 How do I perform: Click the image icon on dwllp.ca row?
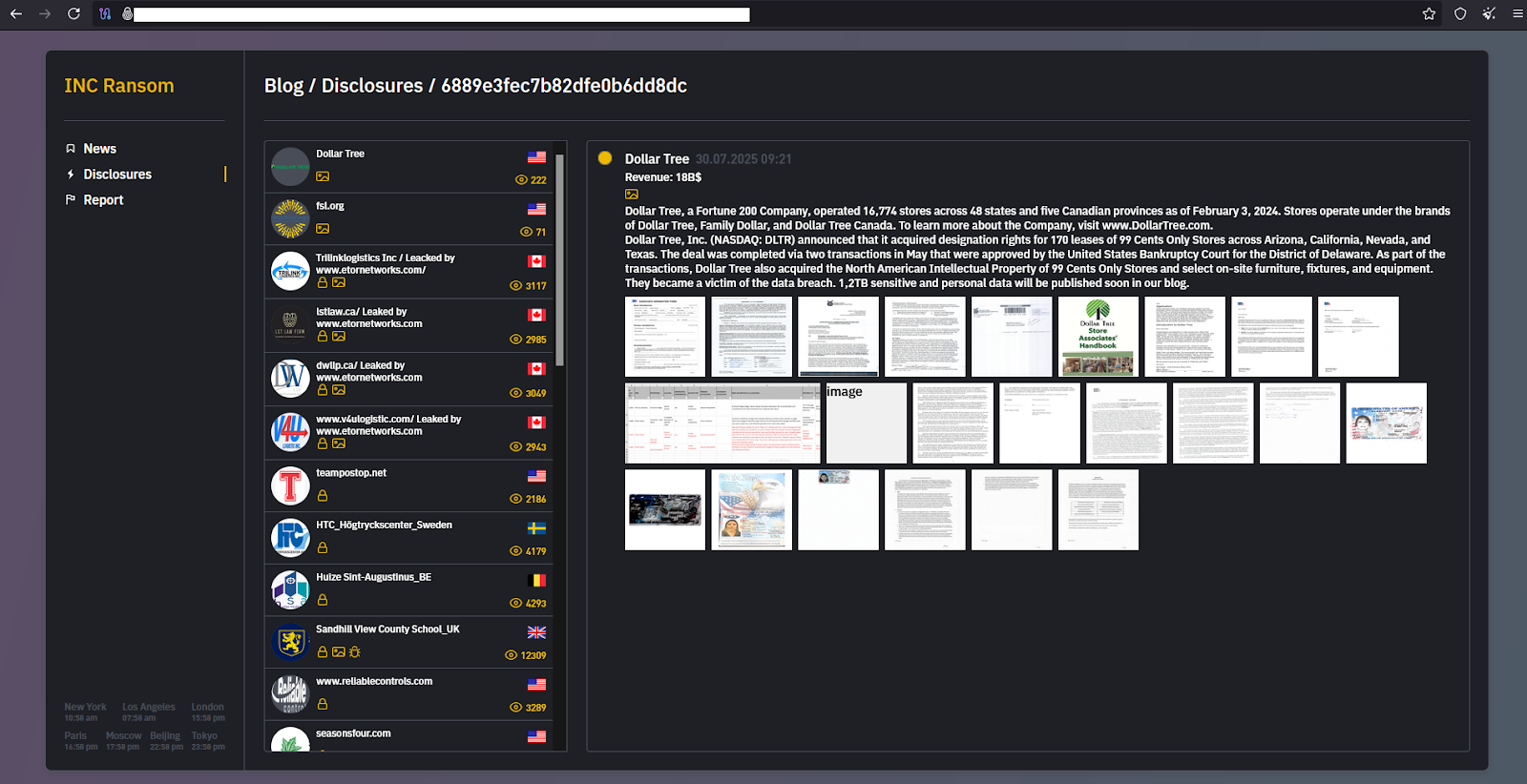(339, 390)
